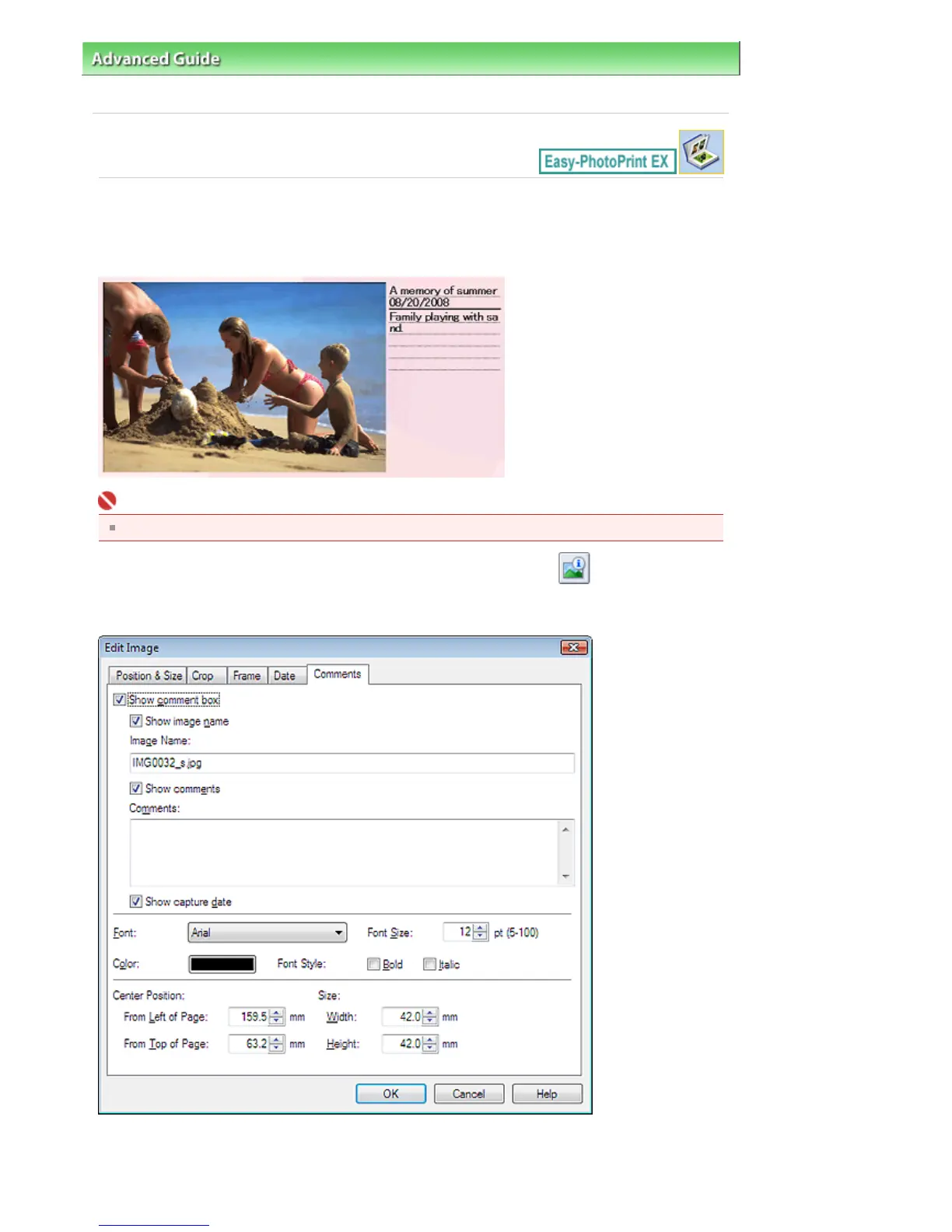
Task: Click the Font Size value field
Action: (458, 932)
